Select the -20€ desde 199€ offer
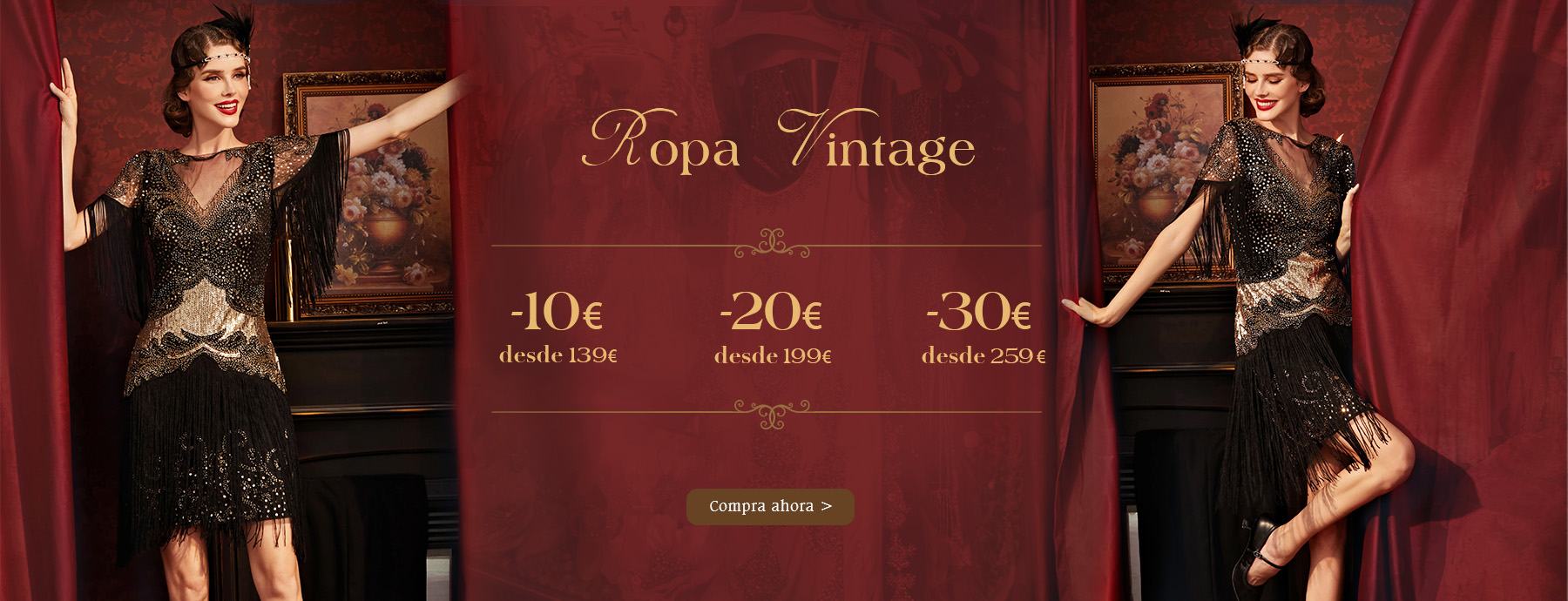 click(x=773, y=328)
